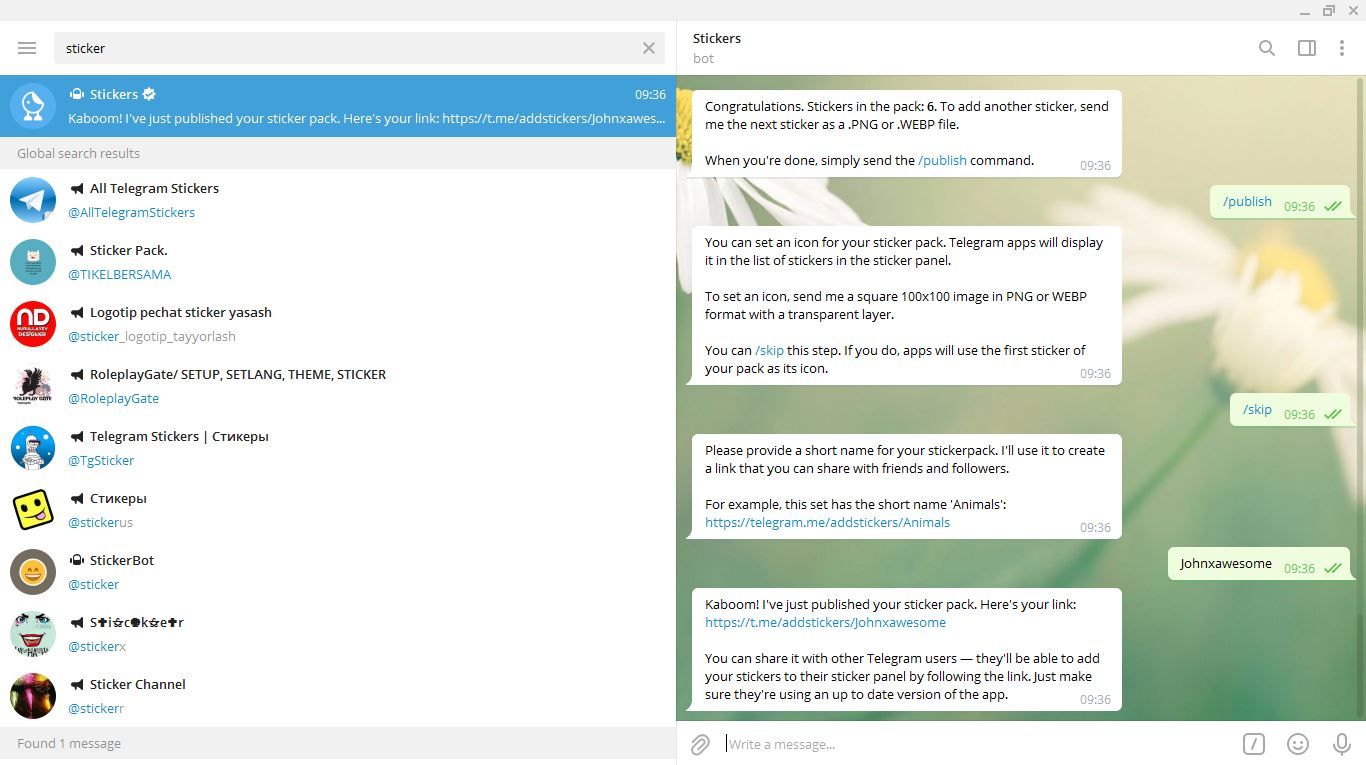This screenshot has height=765, width=1366.
Task: Attach a file with the paperclip icon
Action: click(x=700, y=744)
